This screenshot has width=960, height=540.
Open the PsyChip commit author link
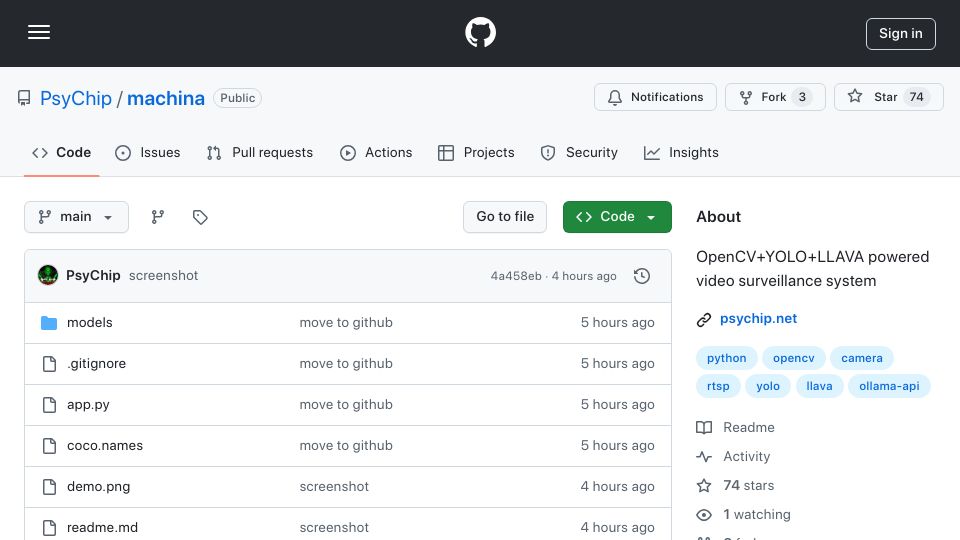click(x=93, y=276)
